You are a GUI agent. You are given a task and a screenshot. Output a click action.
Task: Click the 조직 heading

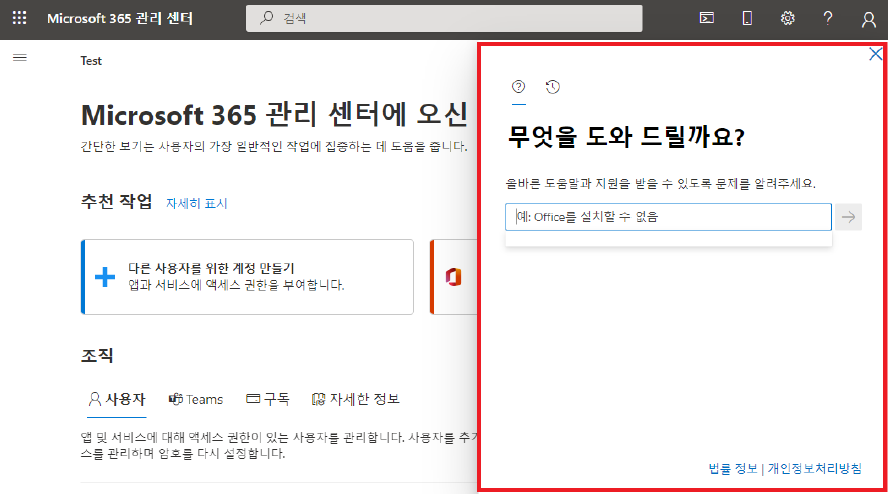[97, 356]
